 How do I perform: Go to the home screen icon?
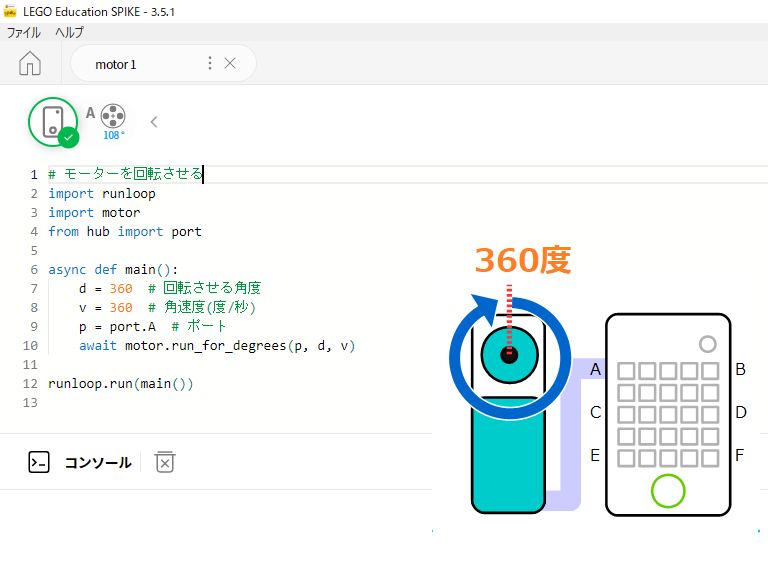(30, 63)
